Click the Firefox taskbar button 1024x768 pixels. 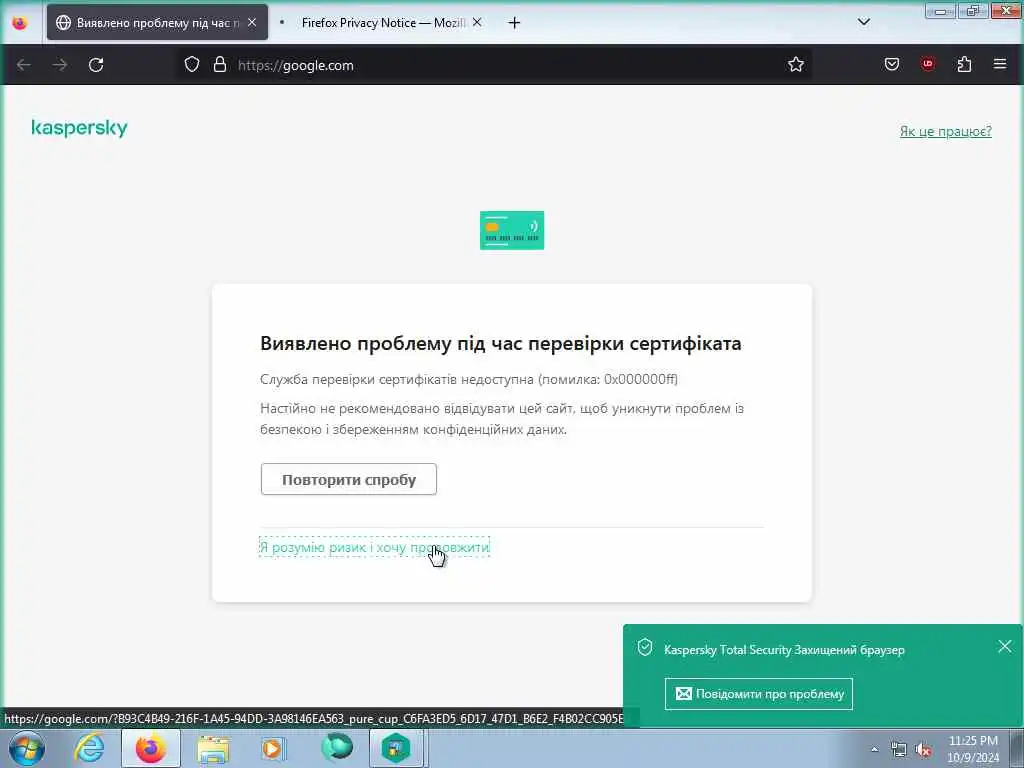click(151, 748)
